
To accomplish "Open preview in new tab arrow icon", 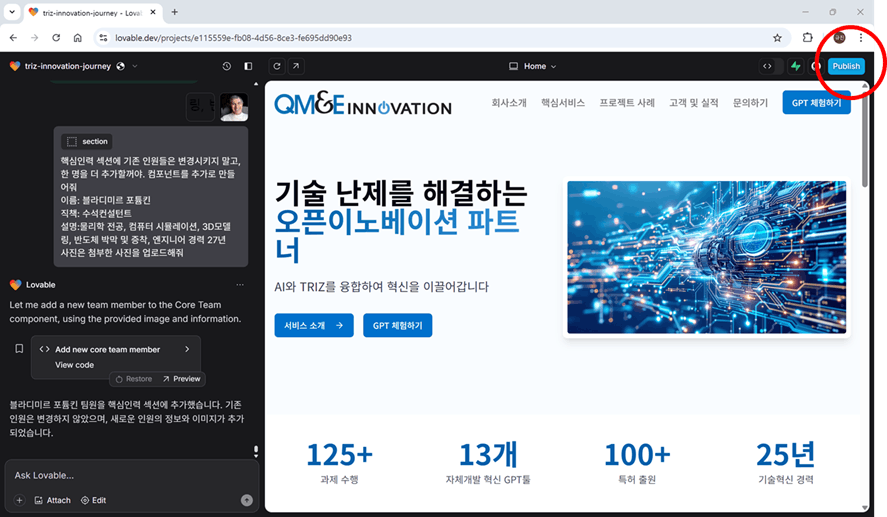I will click(296, 66).
